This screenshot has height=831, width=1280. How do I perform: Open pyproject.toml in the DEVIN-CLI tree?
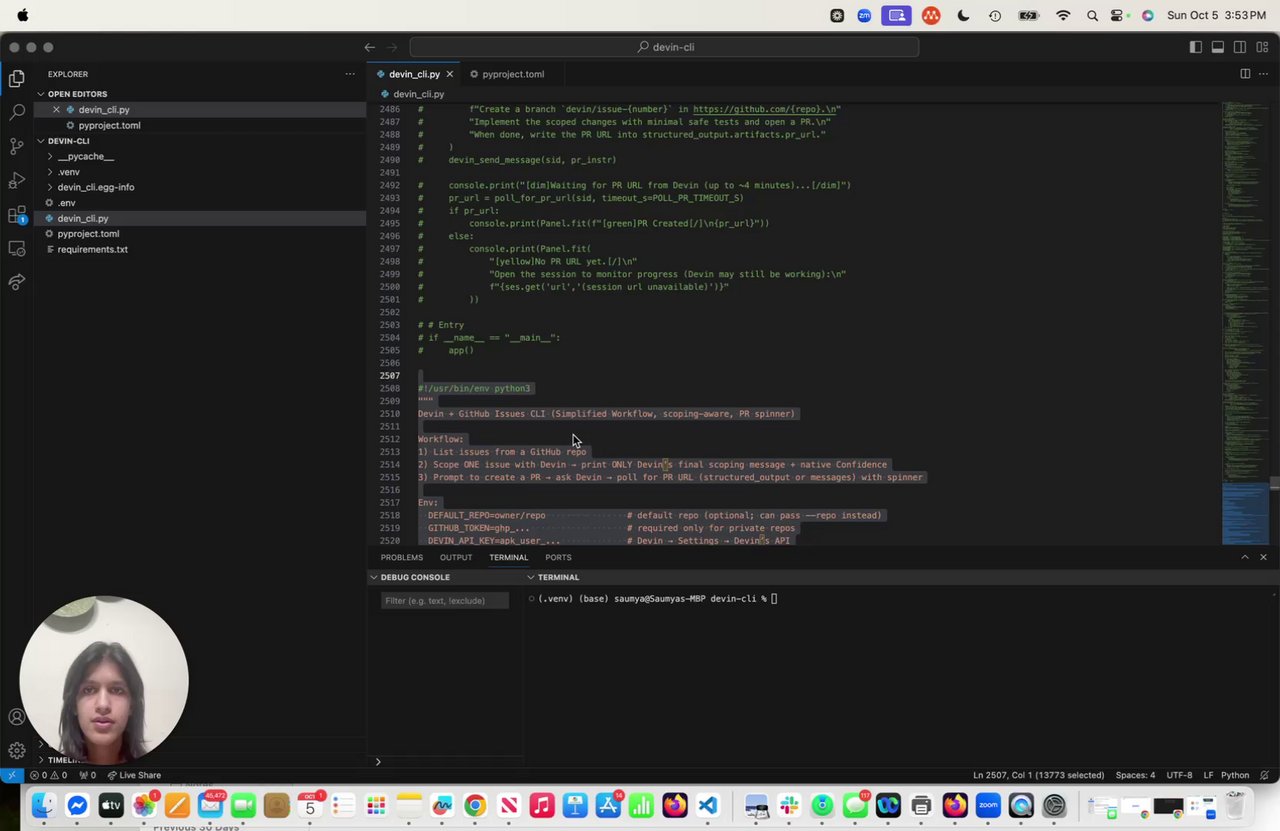88,234
